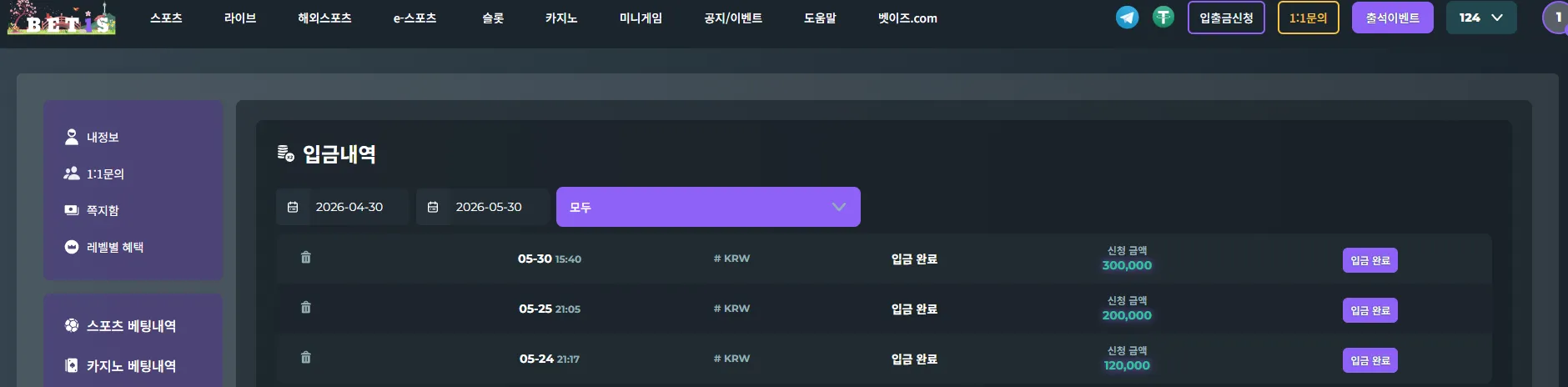Click the green Tether coin icon
The height and width of the screenshot is (387, 1568).
pyautogui.click(x=1163, y=17)
